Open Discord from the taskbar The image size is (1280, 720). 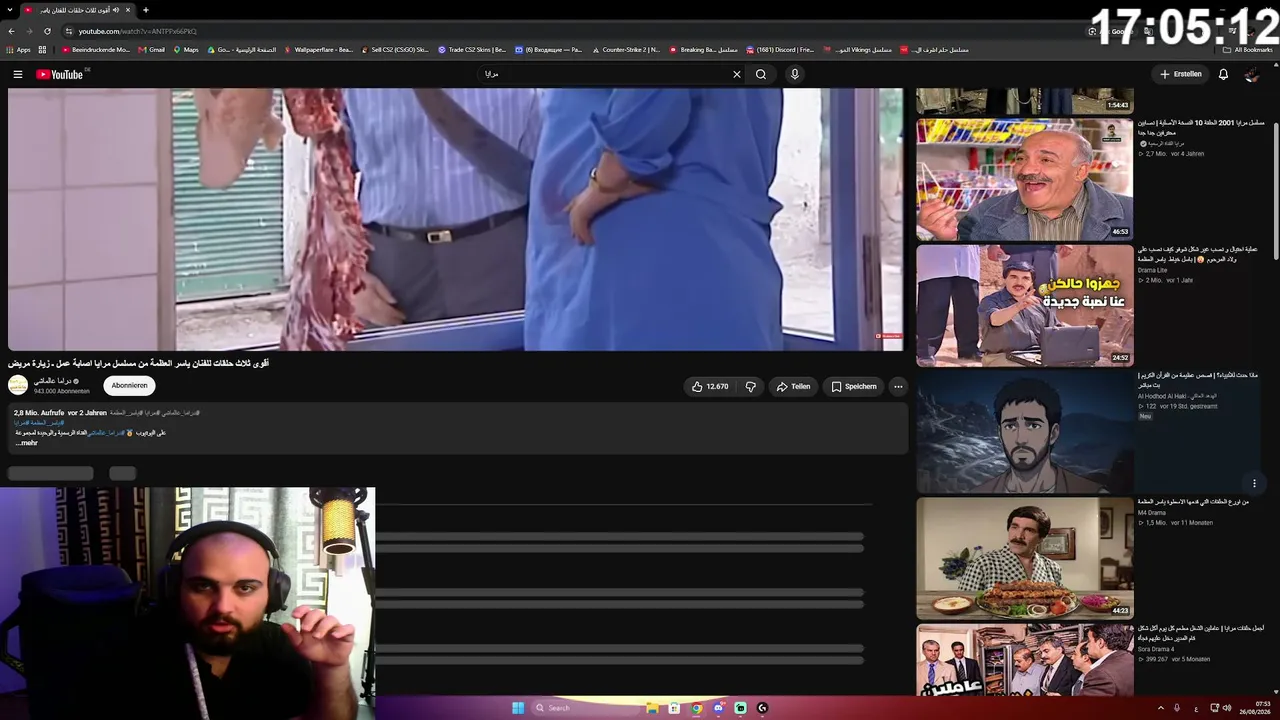718,708
